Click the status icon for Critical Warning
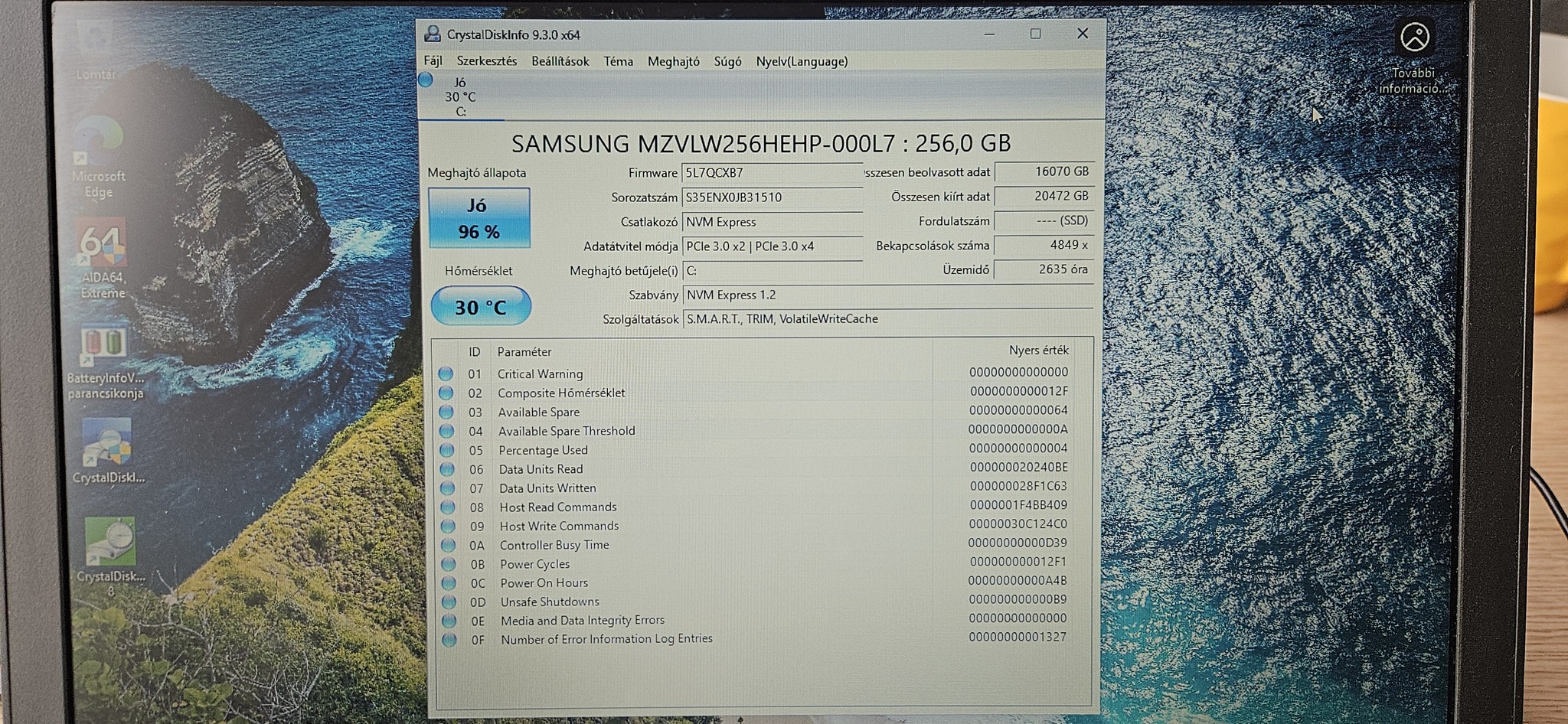This screenshot has height=724, width=1568. pyautogui.click(x=446, y=373)
